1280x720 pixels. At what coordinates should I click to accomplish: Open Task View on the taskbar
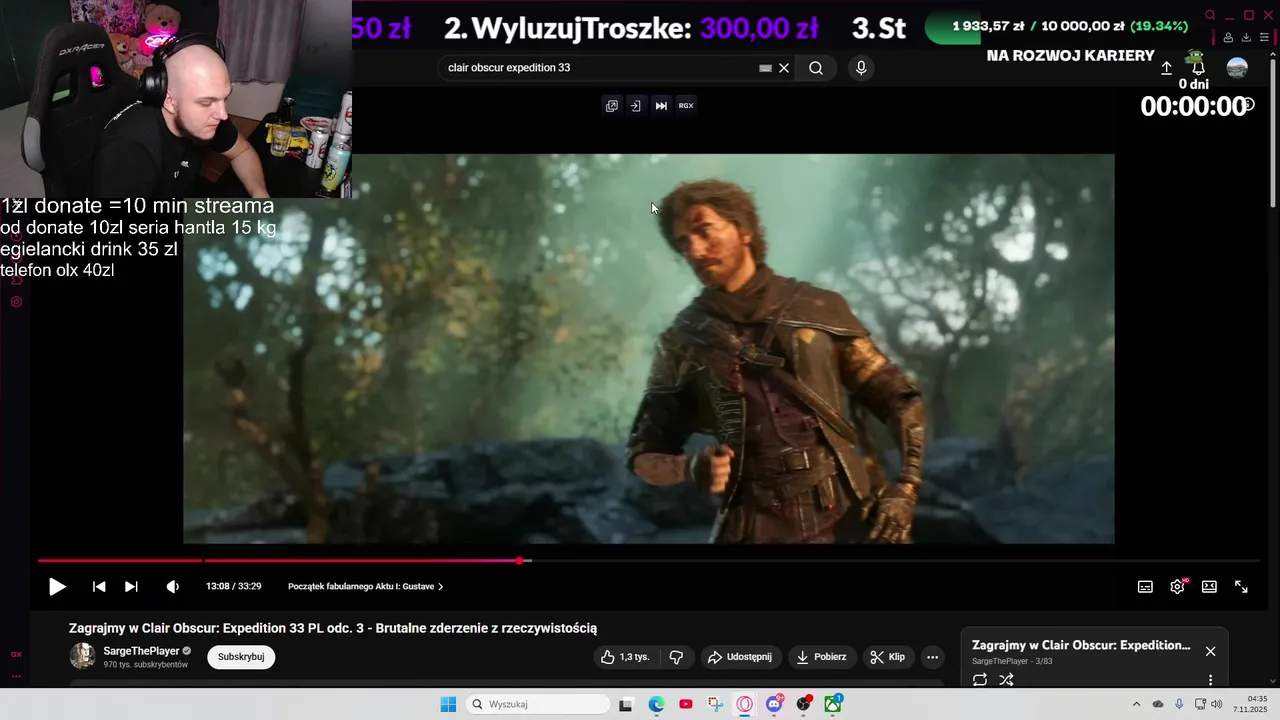point(625,704)
